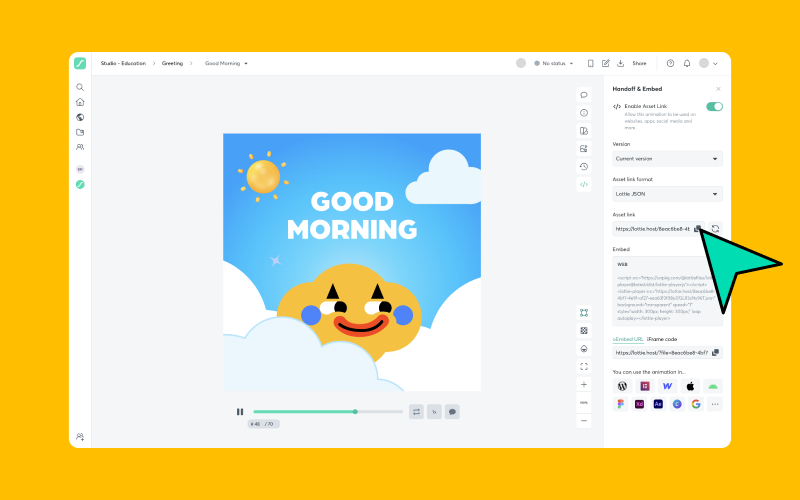Select the Canva integration icon
The height and width of the screenshot is (500, 800).
(x=677, y=404)
